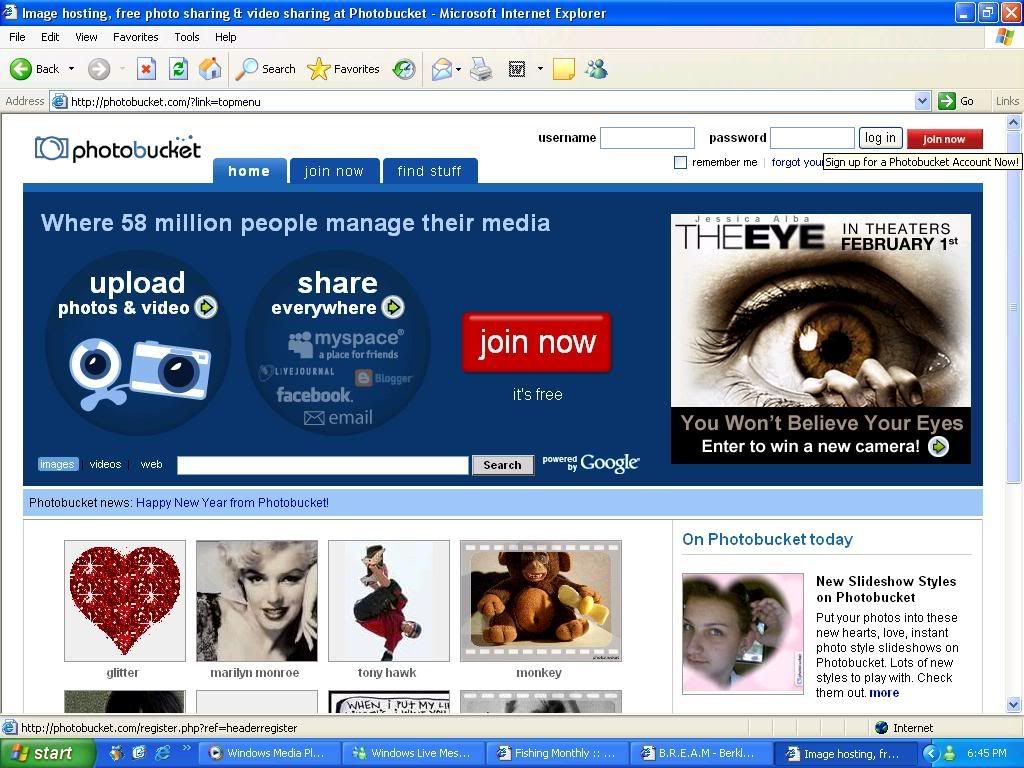Click the yellow note toolbar icon

(x=563, y=69)
